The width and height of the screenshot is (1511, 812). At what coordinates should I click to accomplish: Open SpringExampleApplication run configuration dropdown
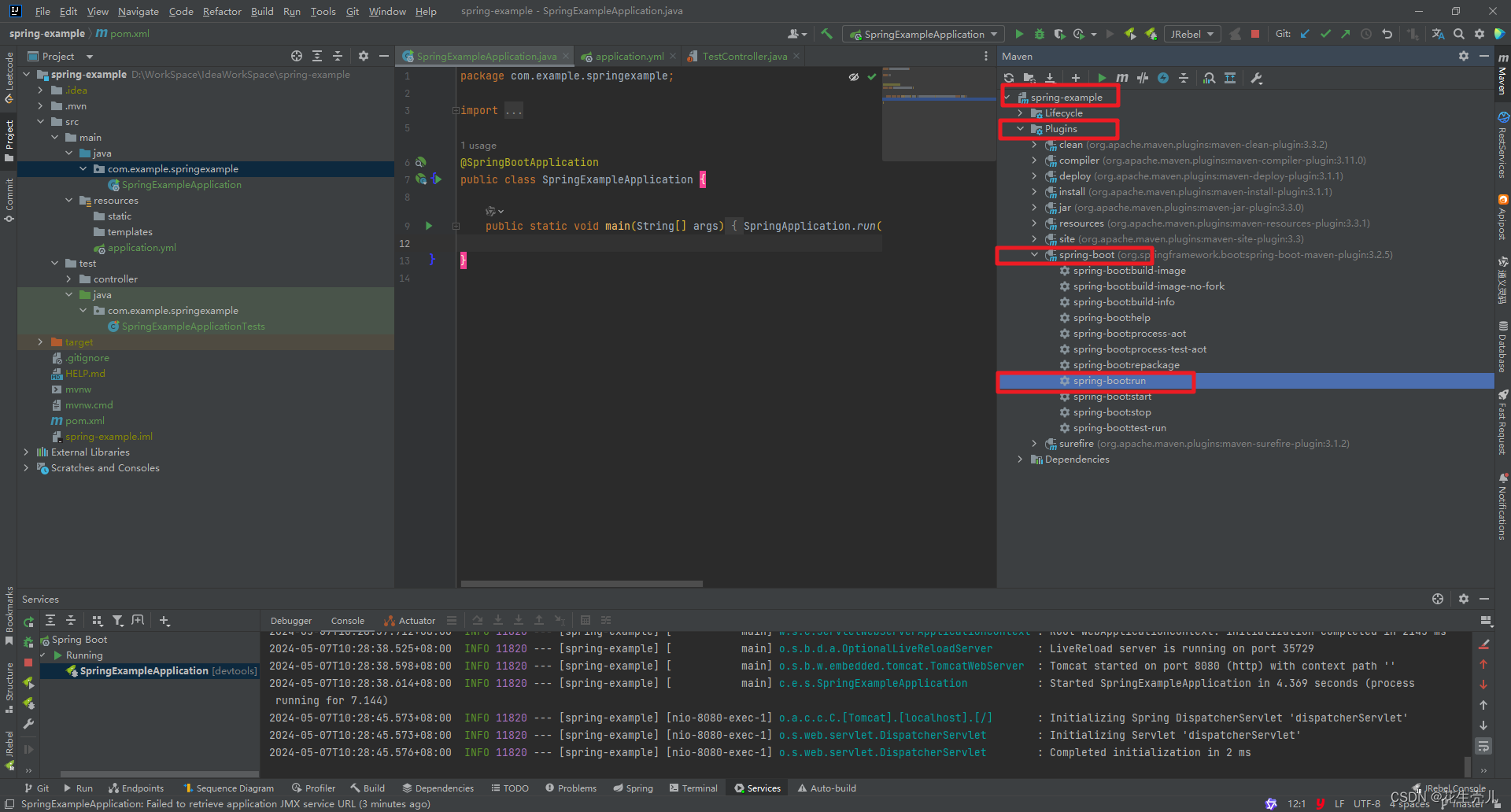[924, 34]
